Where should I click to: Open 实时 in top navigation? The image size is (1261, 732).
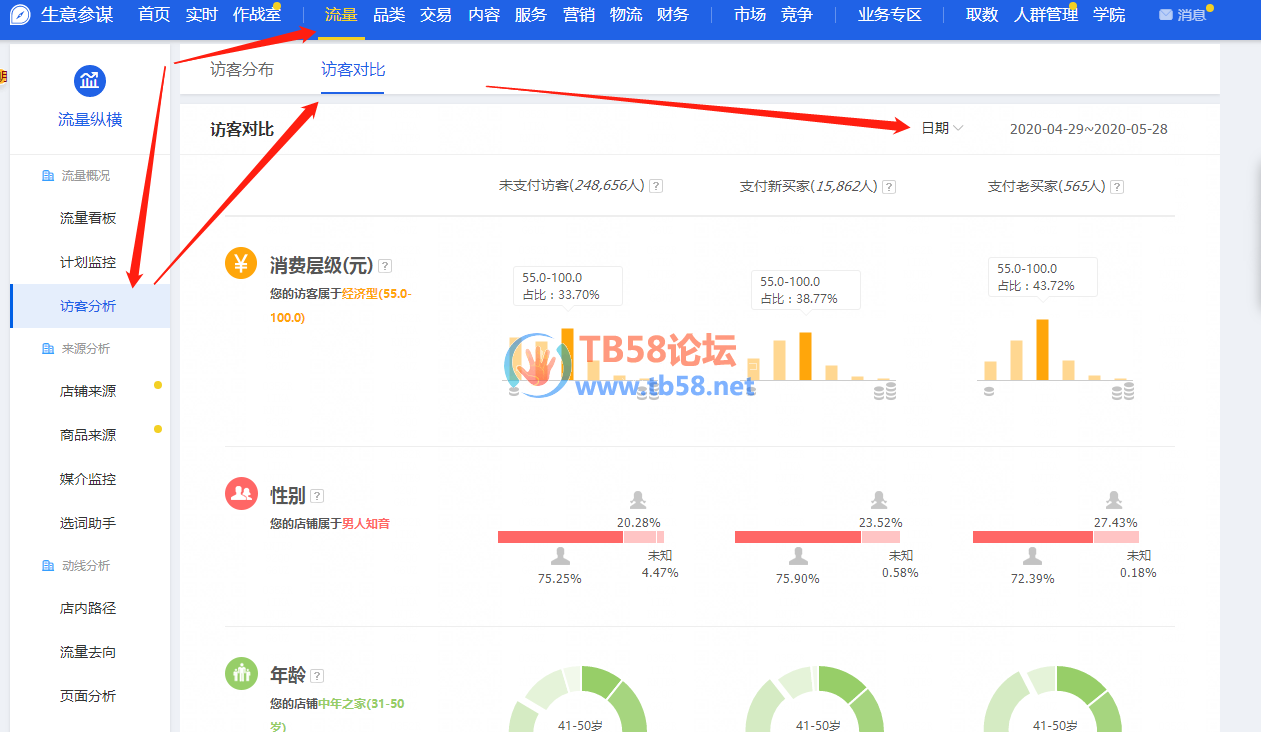(x=202, y=15)
